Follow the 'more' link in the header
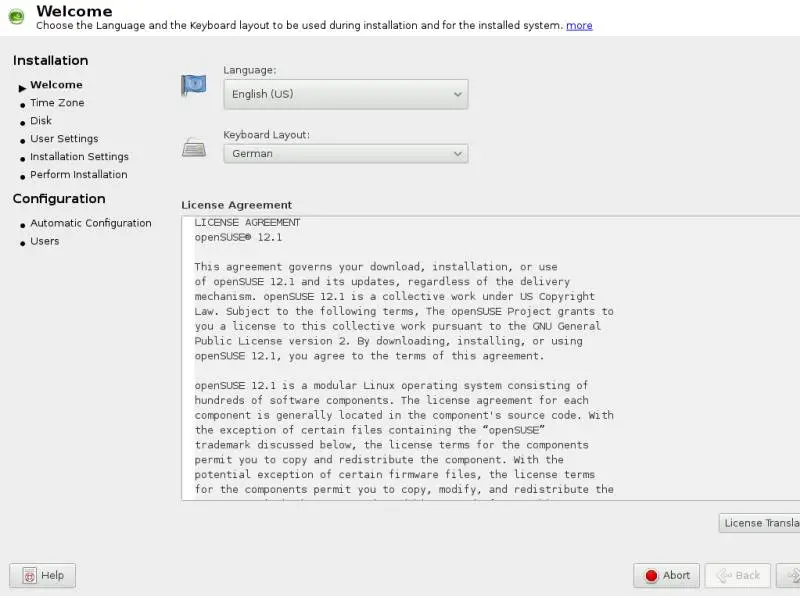Viewport: 800px width, 596px height. (x=579, y=26)
